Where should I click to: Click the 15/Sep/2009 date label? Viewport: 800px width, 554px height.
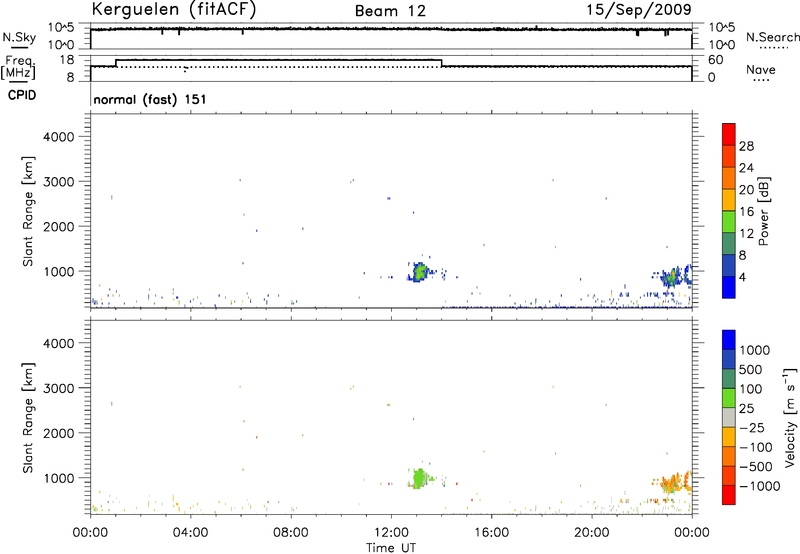pos(639,10)
